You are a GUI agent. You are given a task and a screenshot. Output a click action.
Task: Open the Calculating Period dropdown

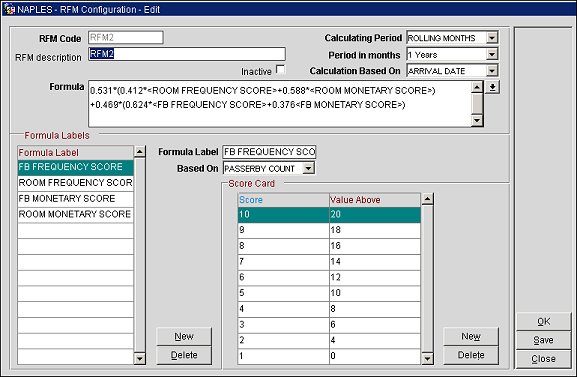pos(492,38)
